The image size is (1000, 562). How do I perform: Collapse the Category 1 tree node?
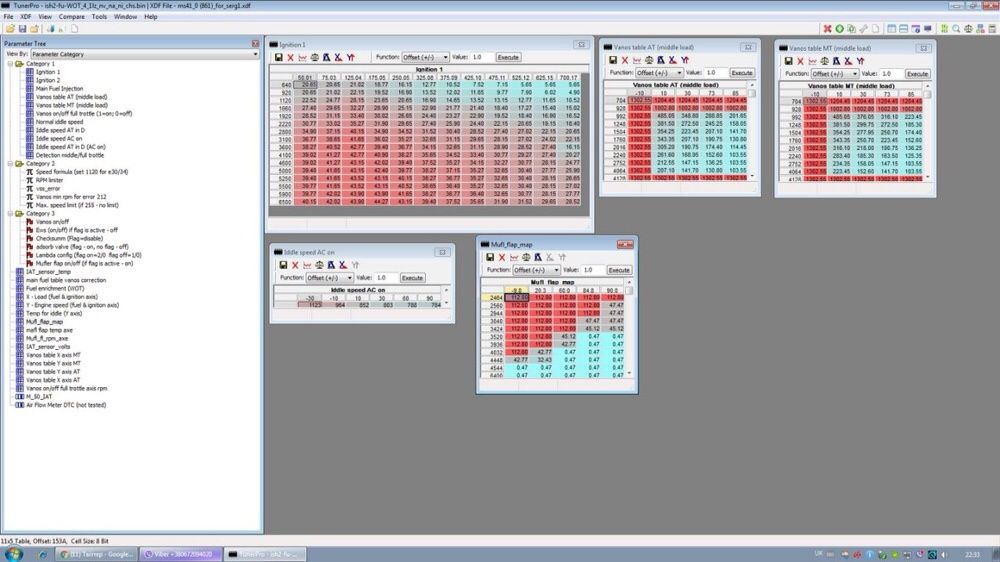click(10, 64)
